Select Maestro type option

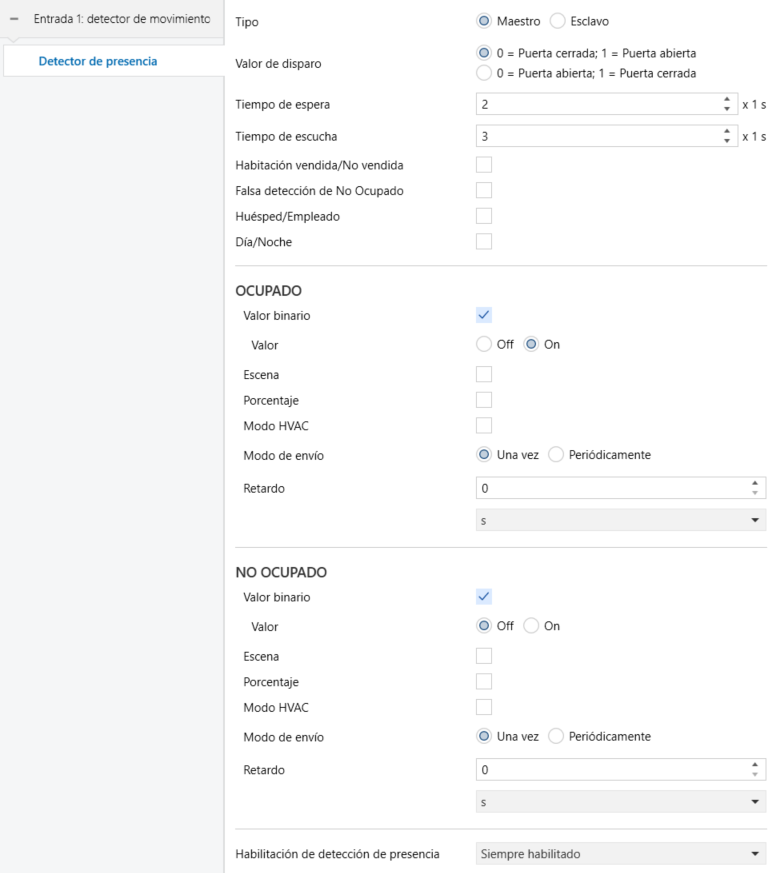point(484,21)
